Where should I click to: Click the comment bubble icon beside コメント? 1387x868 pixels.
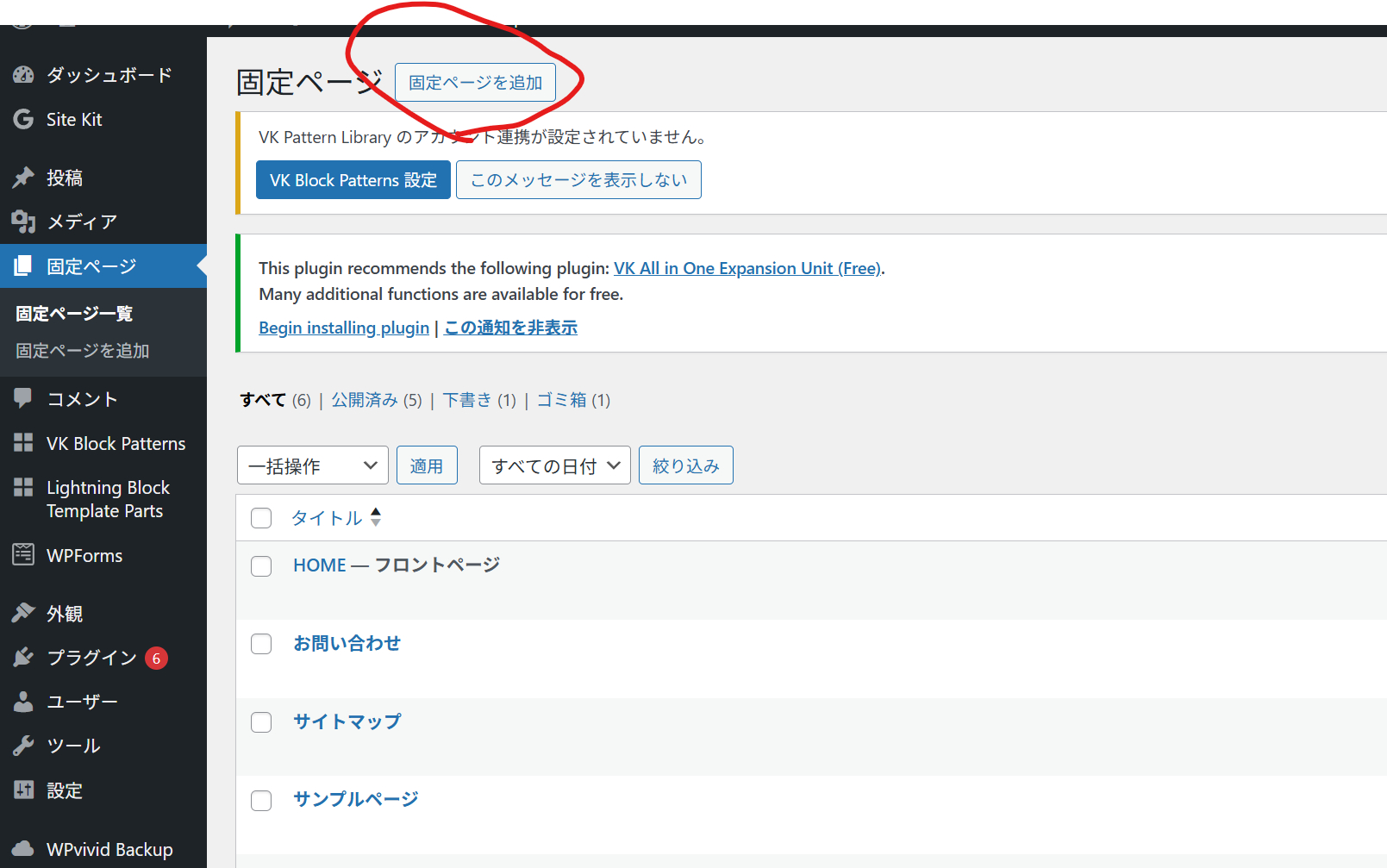(23, 398)
